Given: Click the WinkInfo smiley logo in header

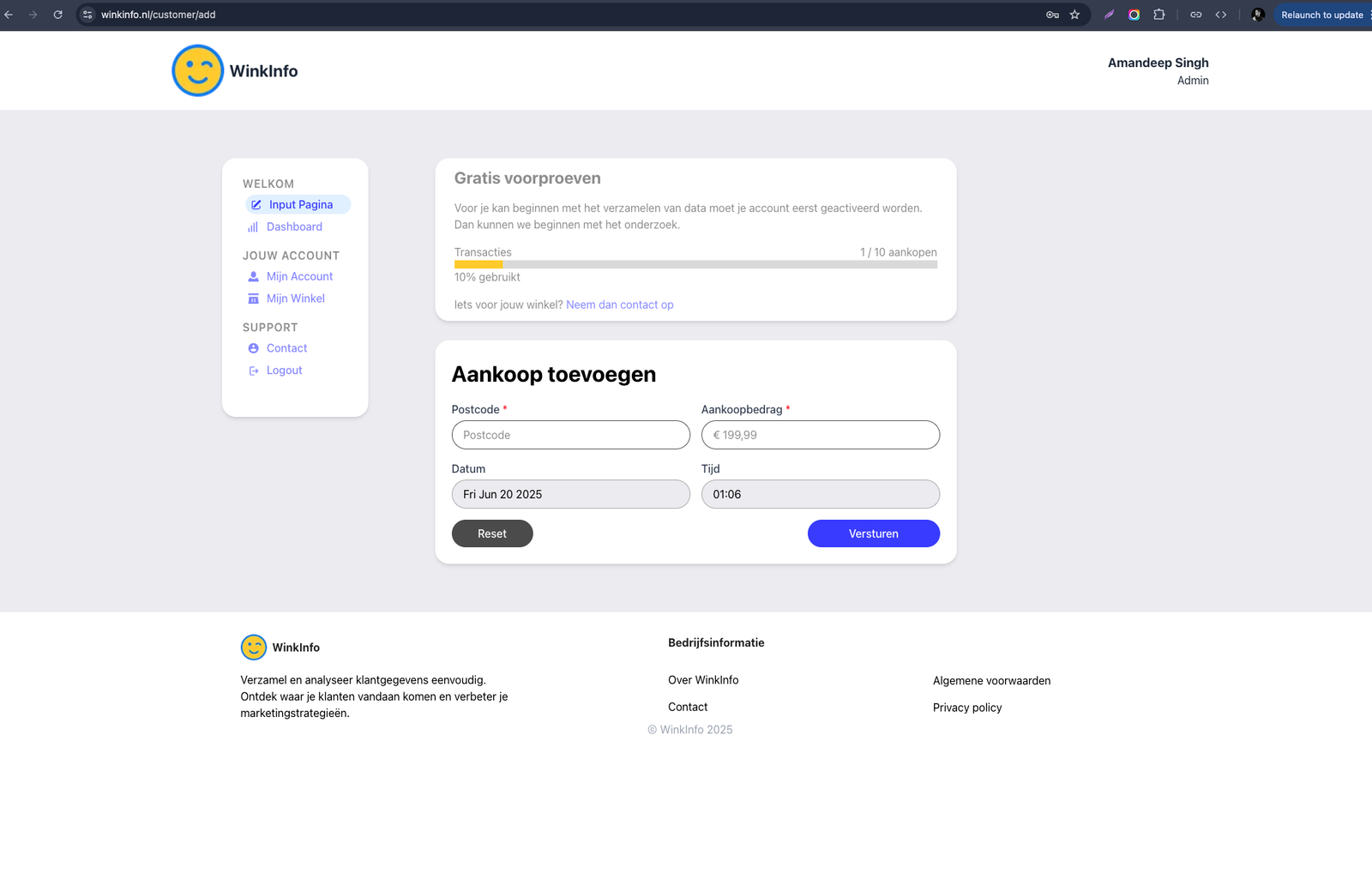Looking at the screenshot, I should pos(197,70).
